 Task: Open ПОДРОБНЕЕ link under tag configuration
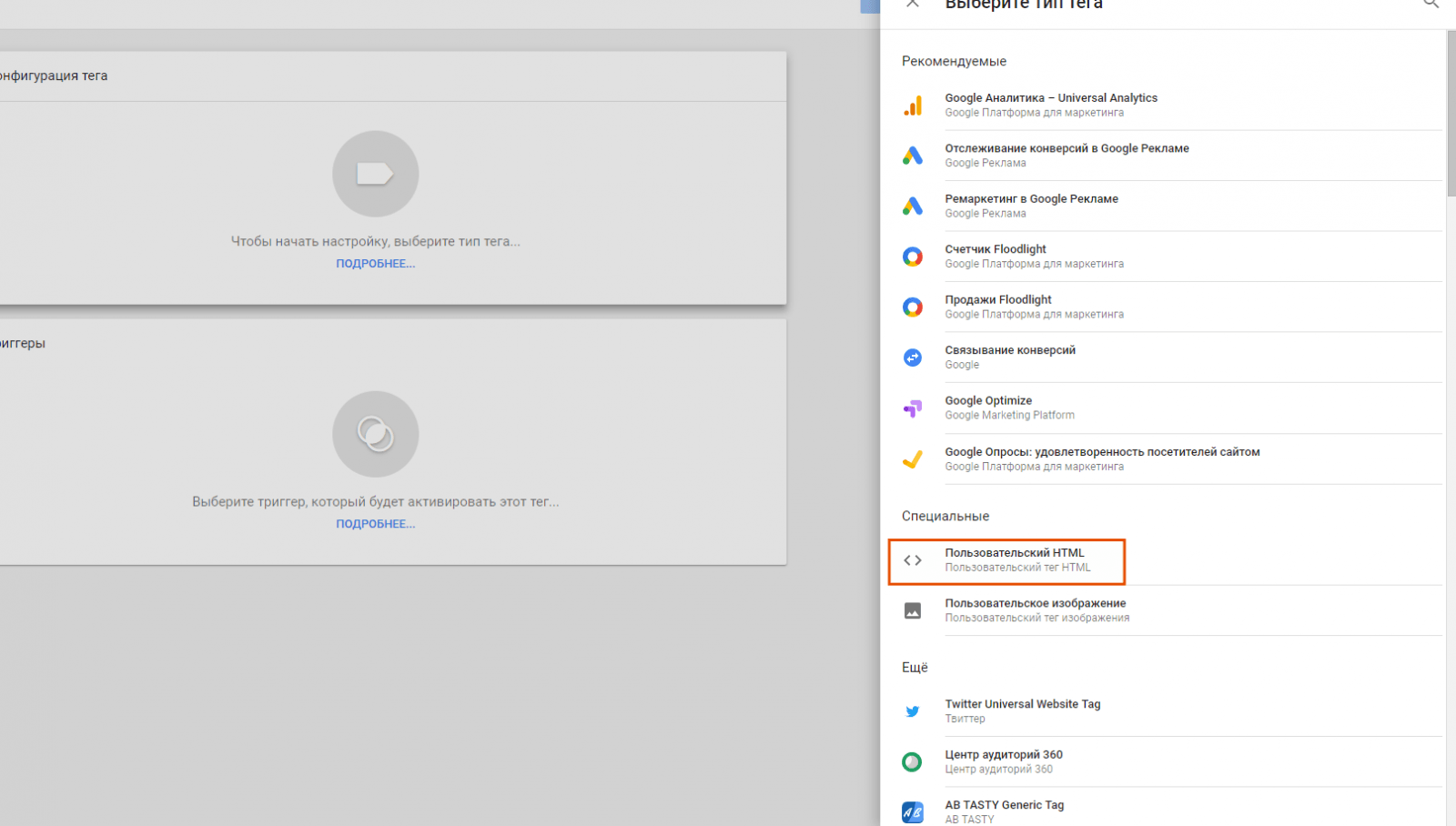375,264
